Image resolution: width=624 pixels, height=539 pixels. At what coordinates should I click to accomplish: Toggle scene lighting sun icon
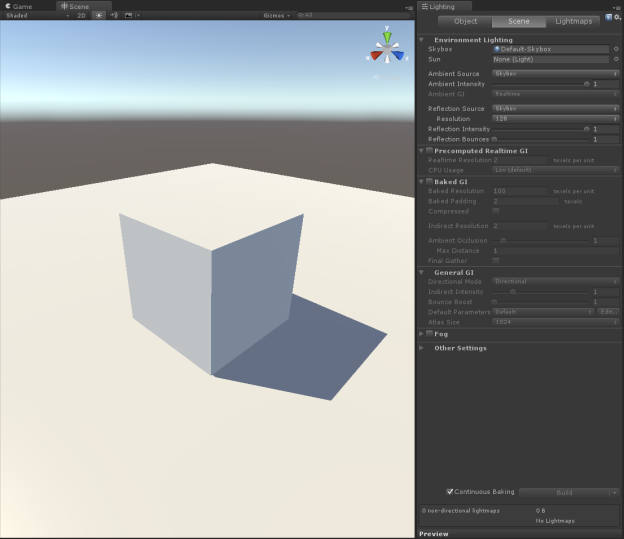99,16
